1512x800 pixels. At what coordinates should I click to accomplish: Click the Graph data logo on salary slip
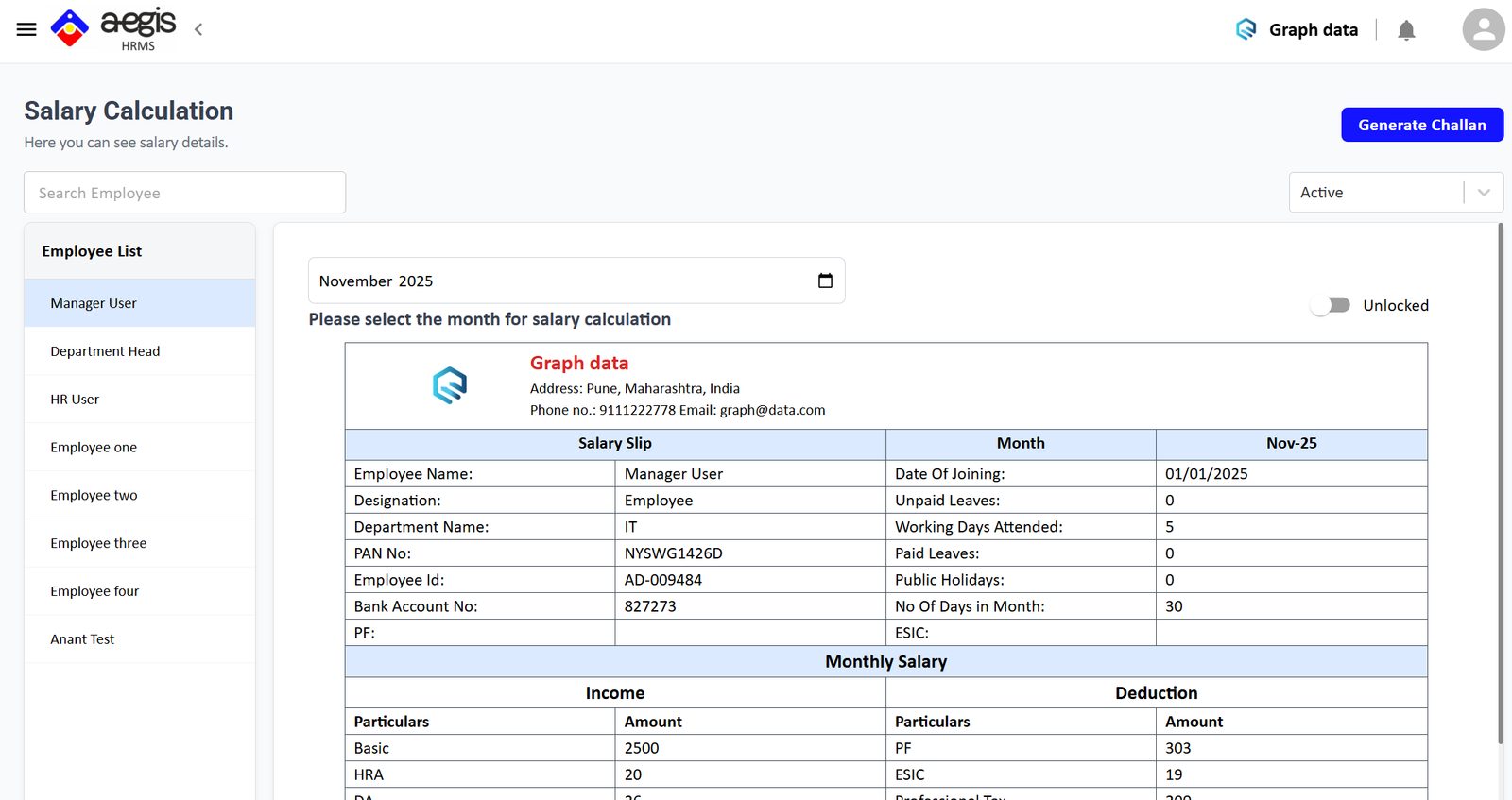pyautogui.click(x=450, y=385)
